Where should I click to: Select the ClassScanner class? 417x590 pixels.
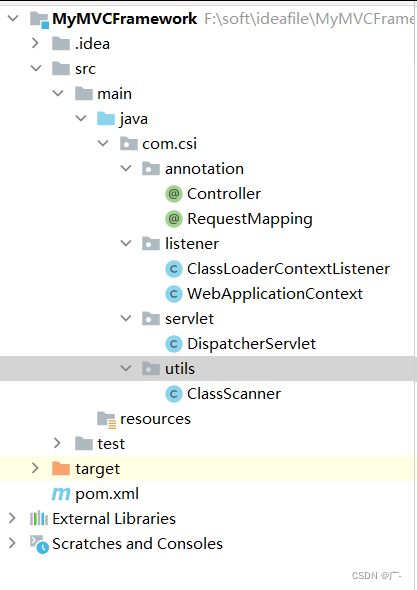[x=234, y=394]
